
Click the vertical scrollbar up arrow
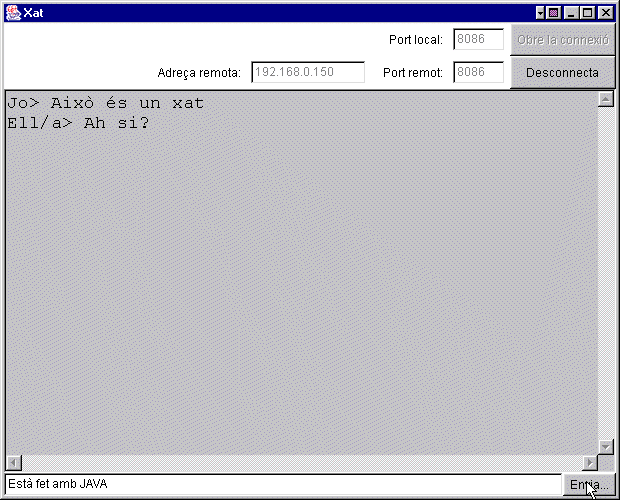[606, 99]
